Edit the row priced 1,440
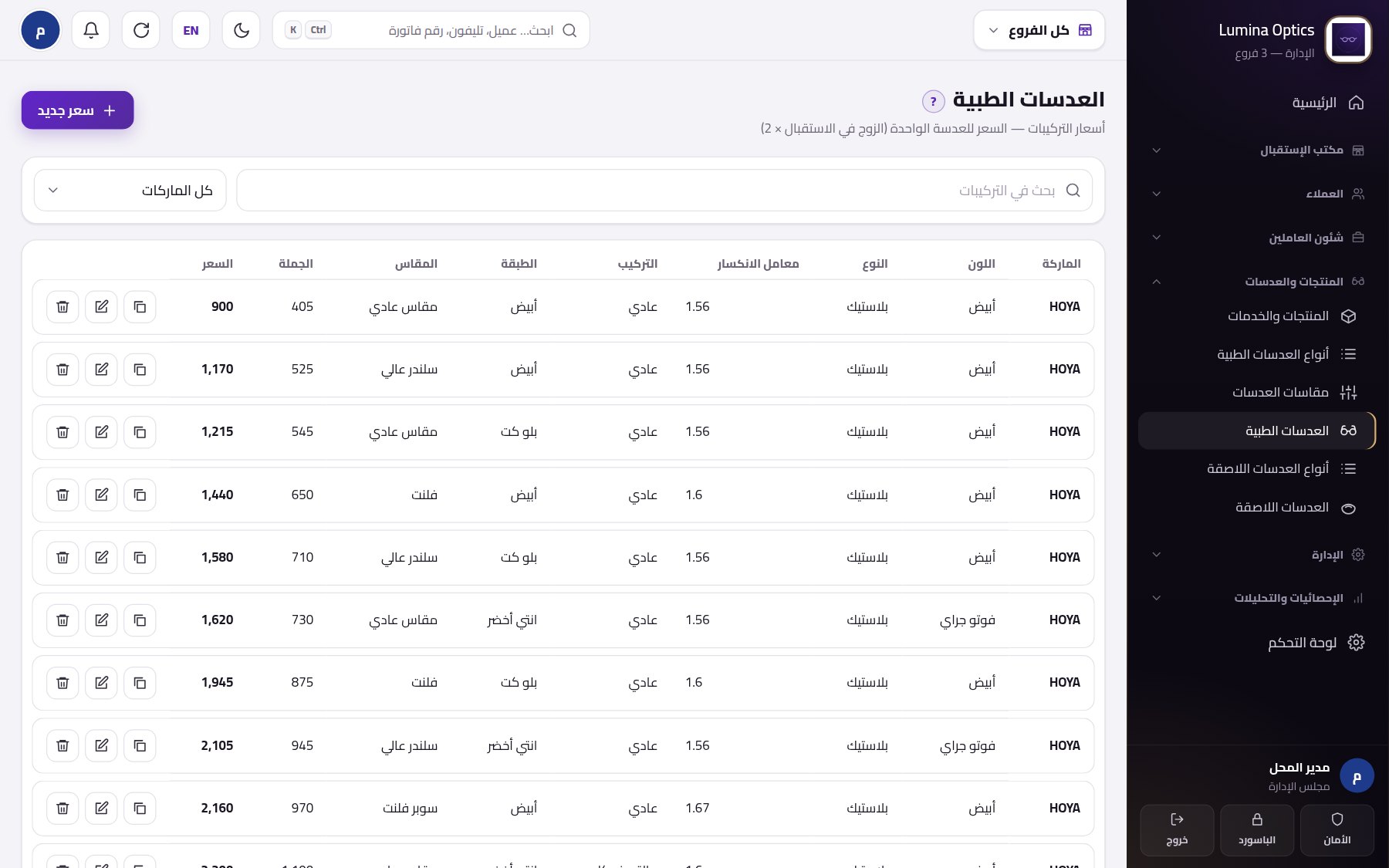This screenshot has height=868, width=1389. click(x=101, y=495)
